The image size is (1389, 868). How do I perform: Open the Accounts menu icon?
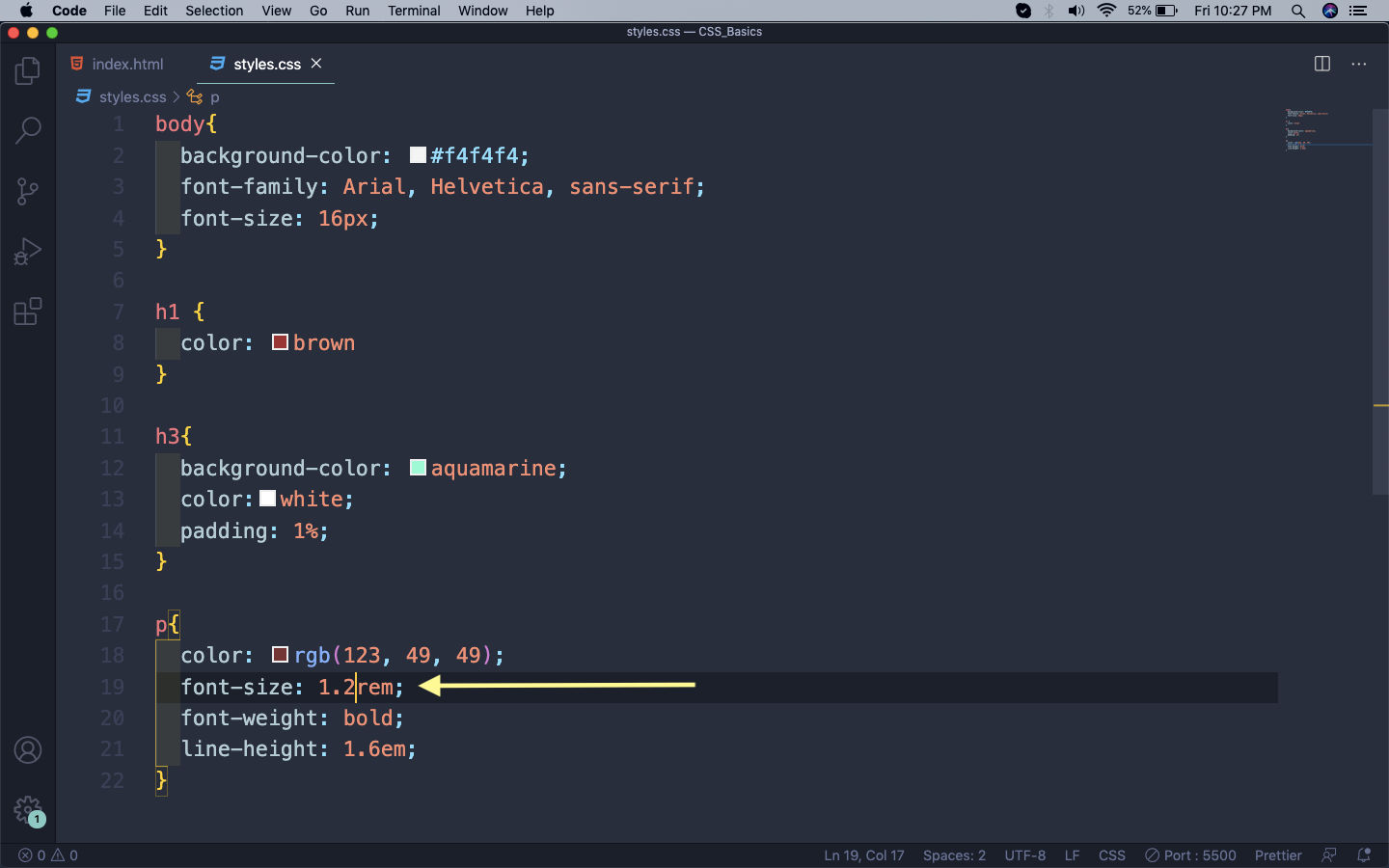pyautogui.click(x=28, y=749)
